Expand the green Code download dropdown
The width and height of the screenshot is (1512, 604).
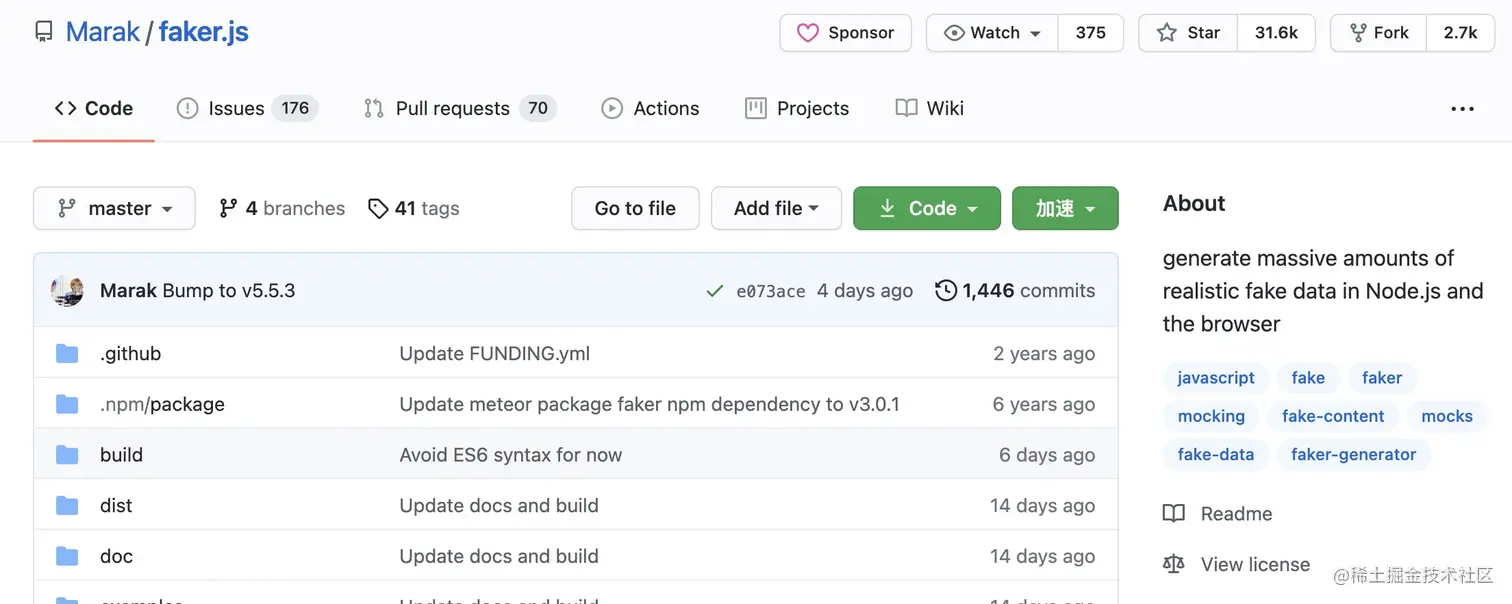click(926, 208)
